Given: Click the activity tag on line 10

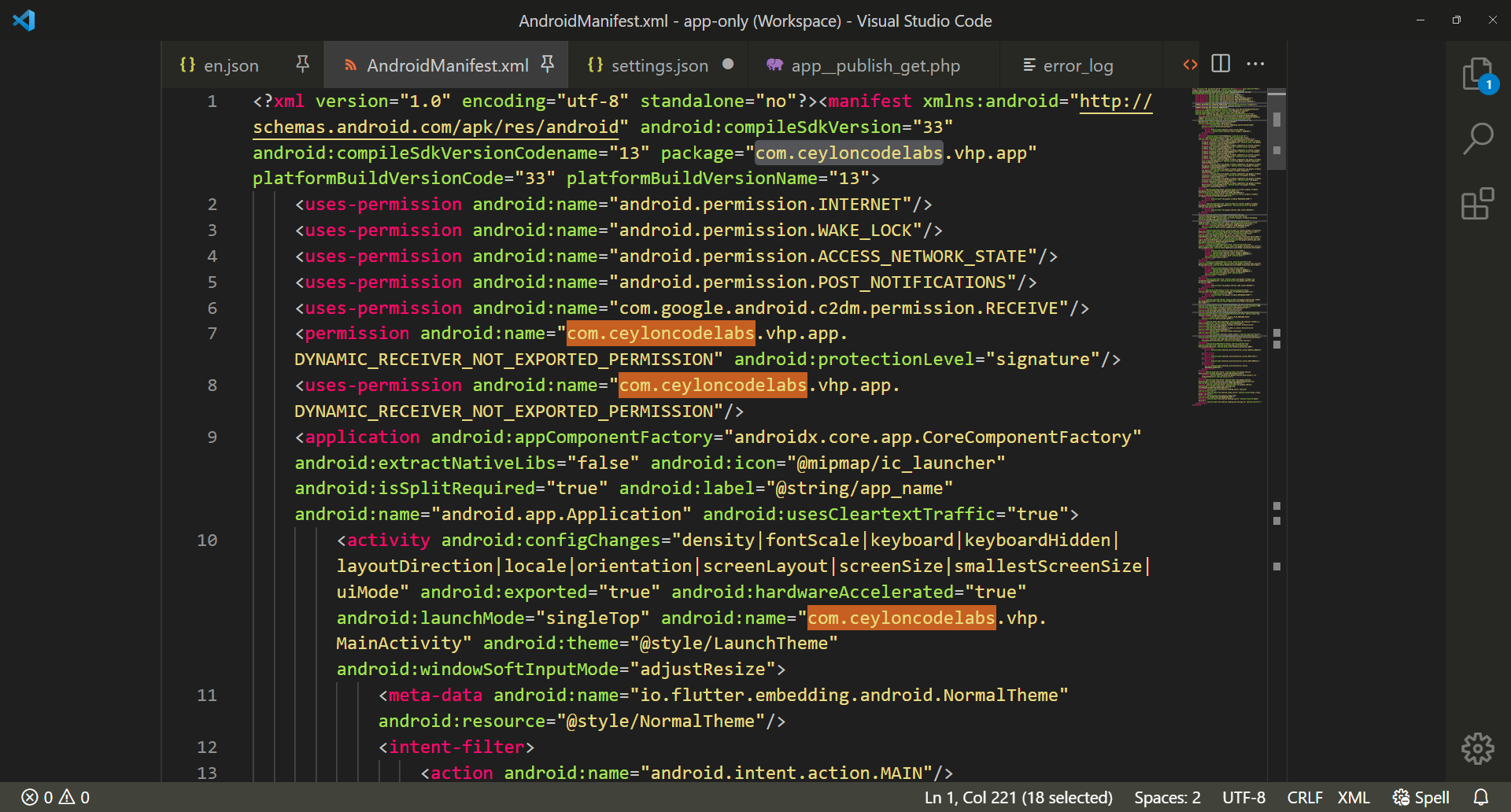Looking at the screenshot, I should pos(389,541).
